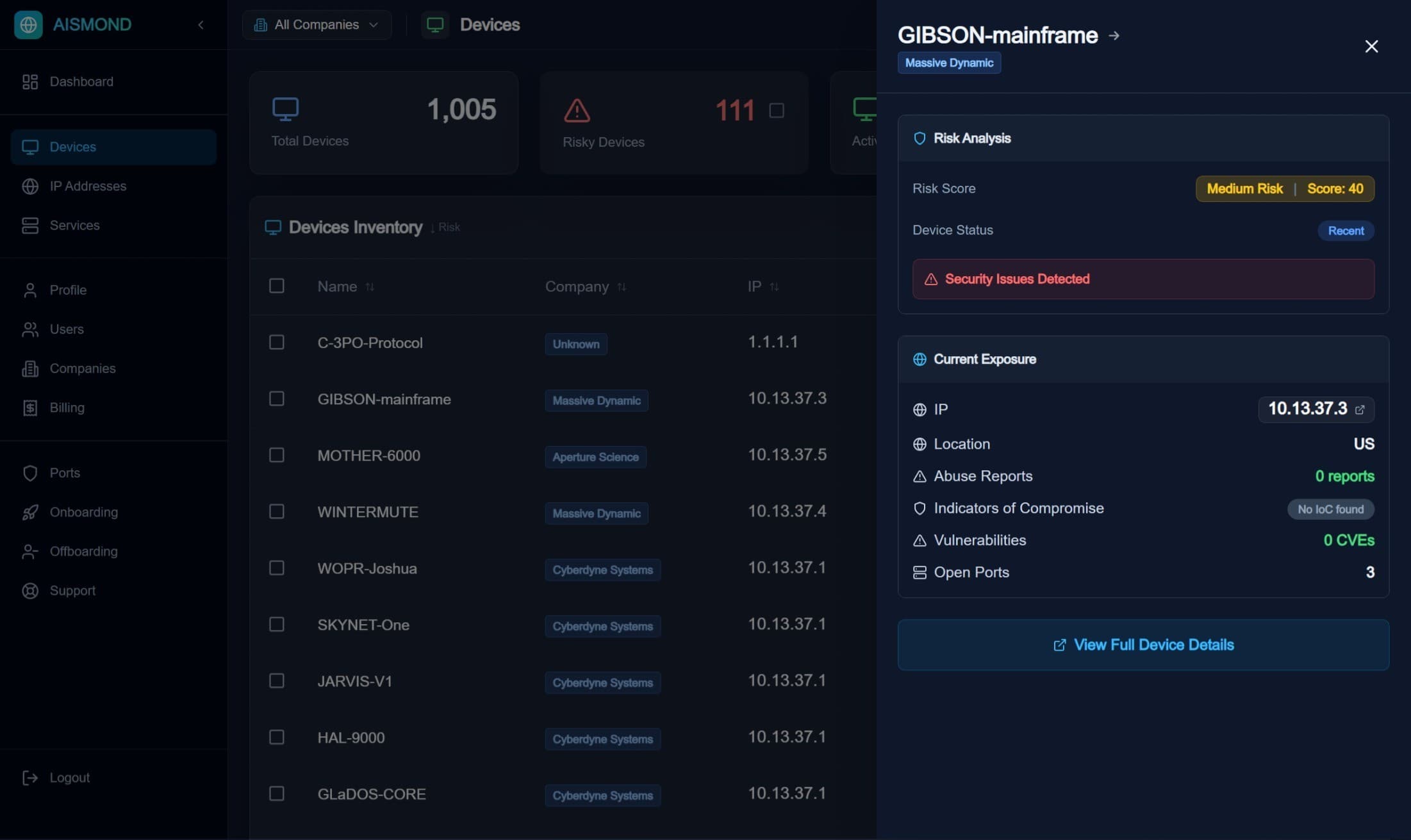Open the IP Addresses section via globe icon
The height and width of the screenshot is (840, 1411).
point(30,186)
